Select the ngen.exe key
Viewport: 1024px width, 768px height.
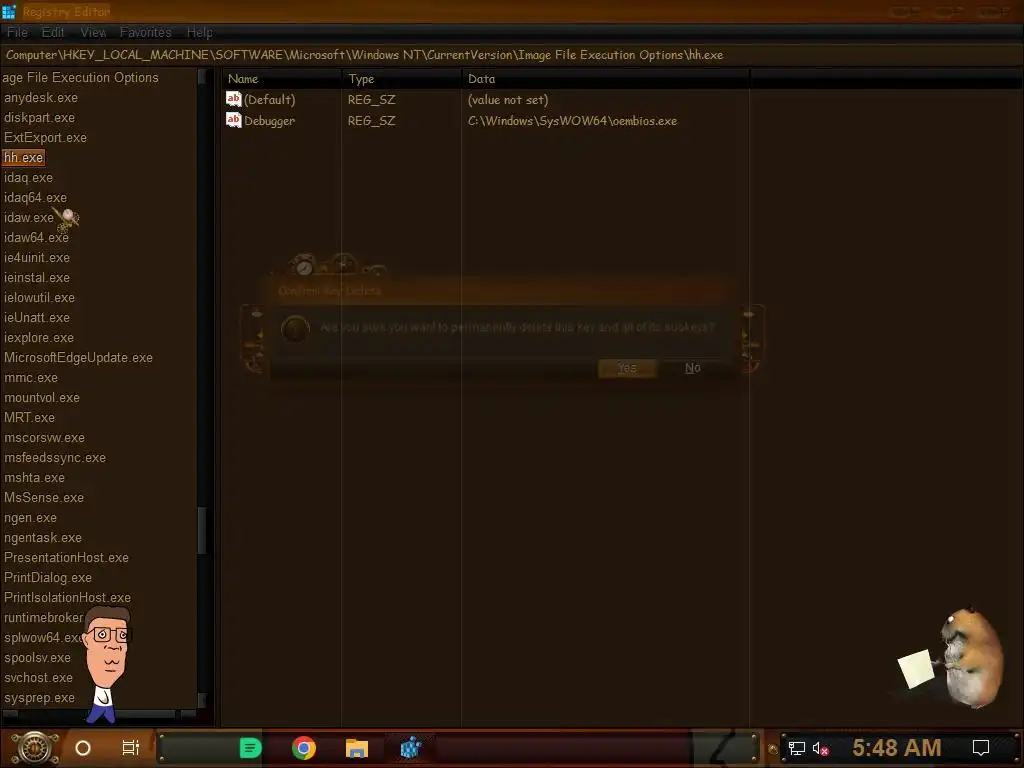[x=30, y=518]
